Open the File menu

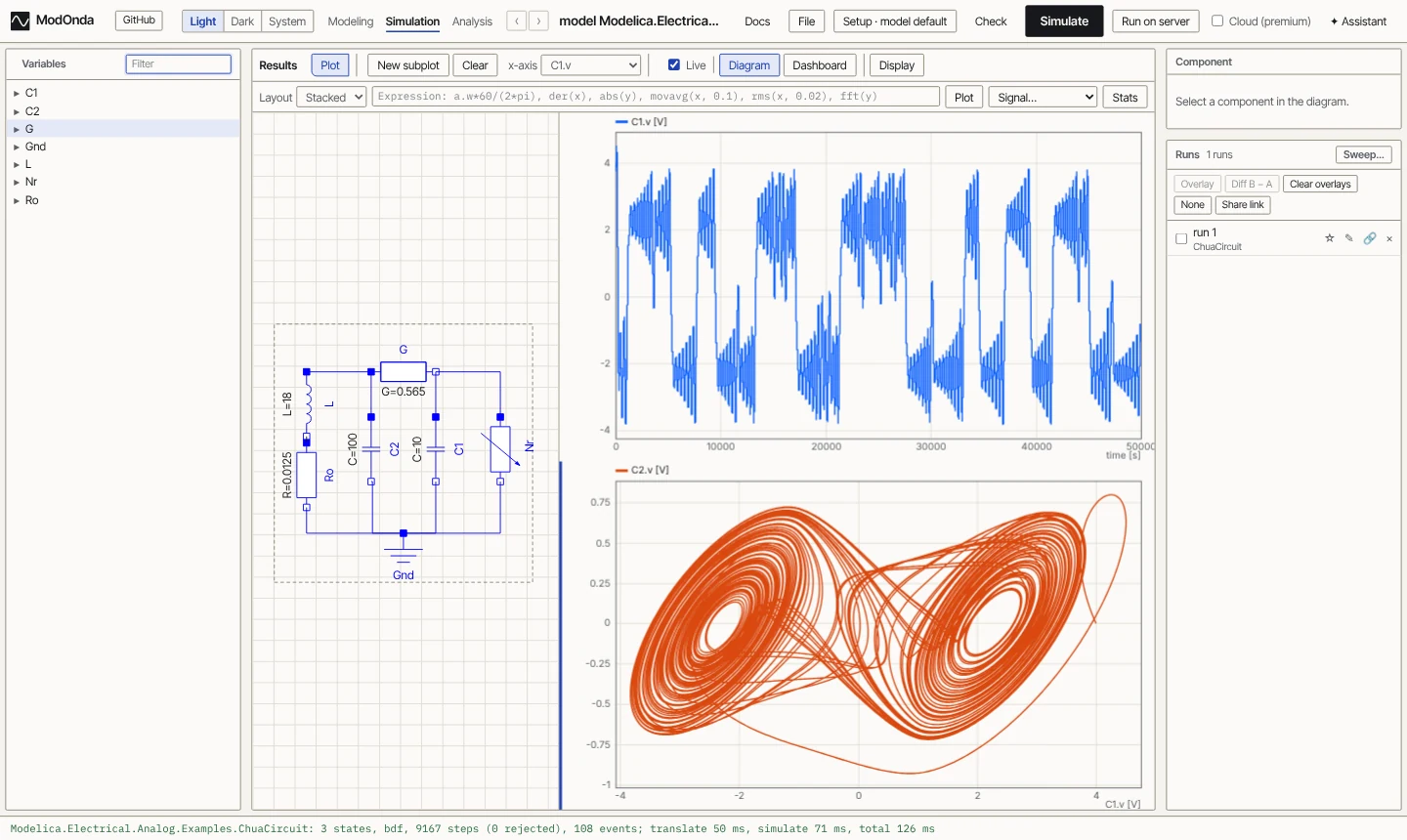(807, 21)
